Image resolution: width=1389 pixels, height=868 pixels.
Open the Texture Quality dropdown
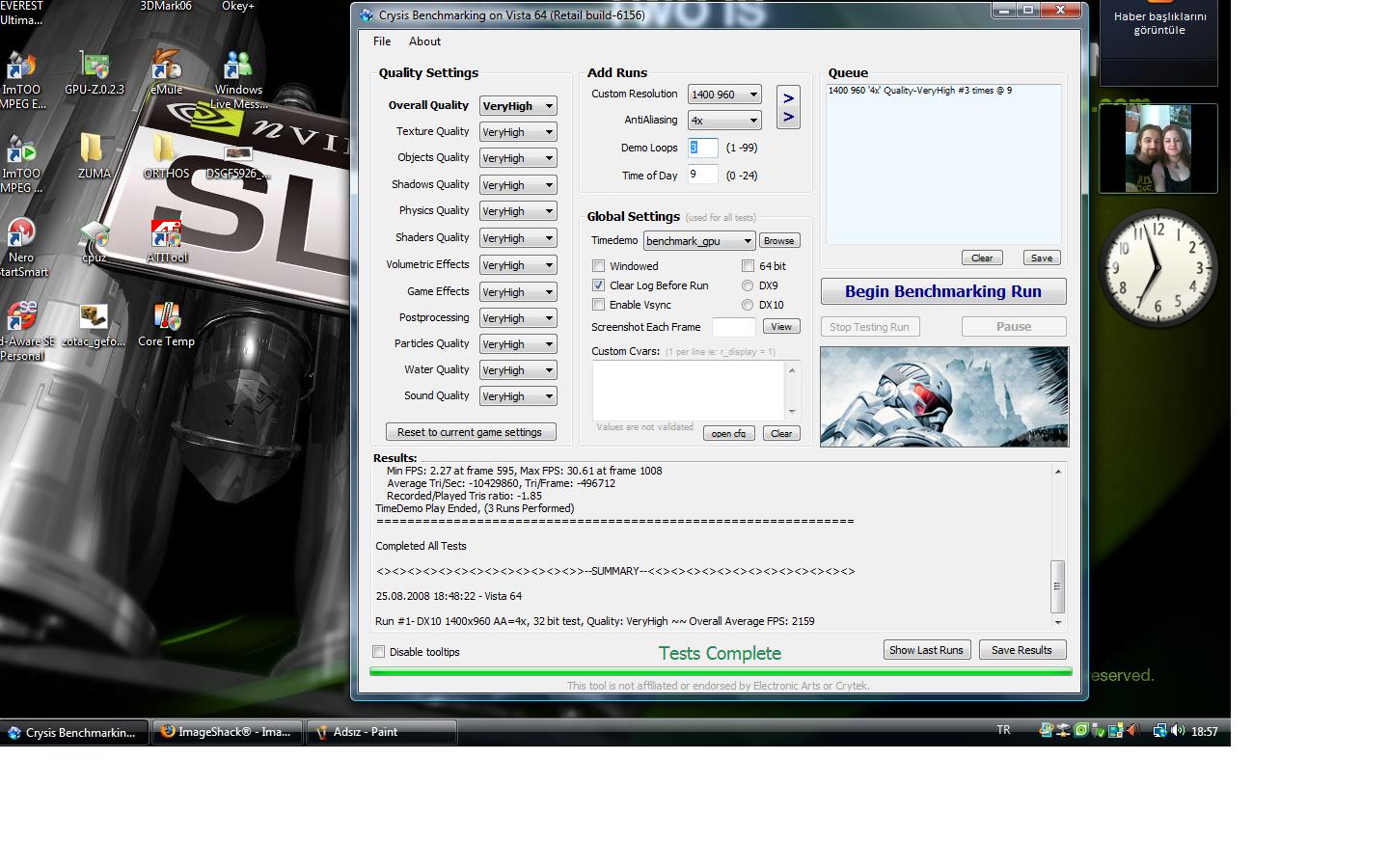pyautogui.click(x=518, y=132)
